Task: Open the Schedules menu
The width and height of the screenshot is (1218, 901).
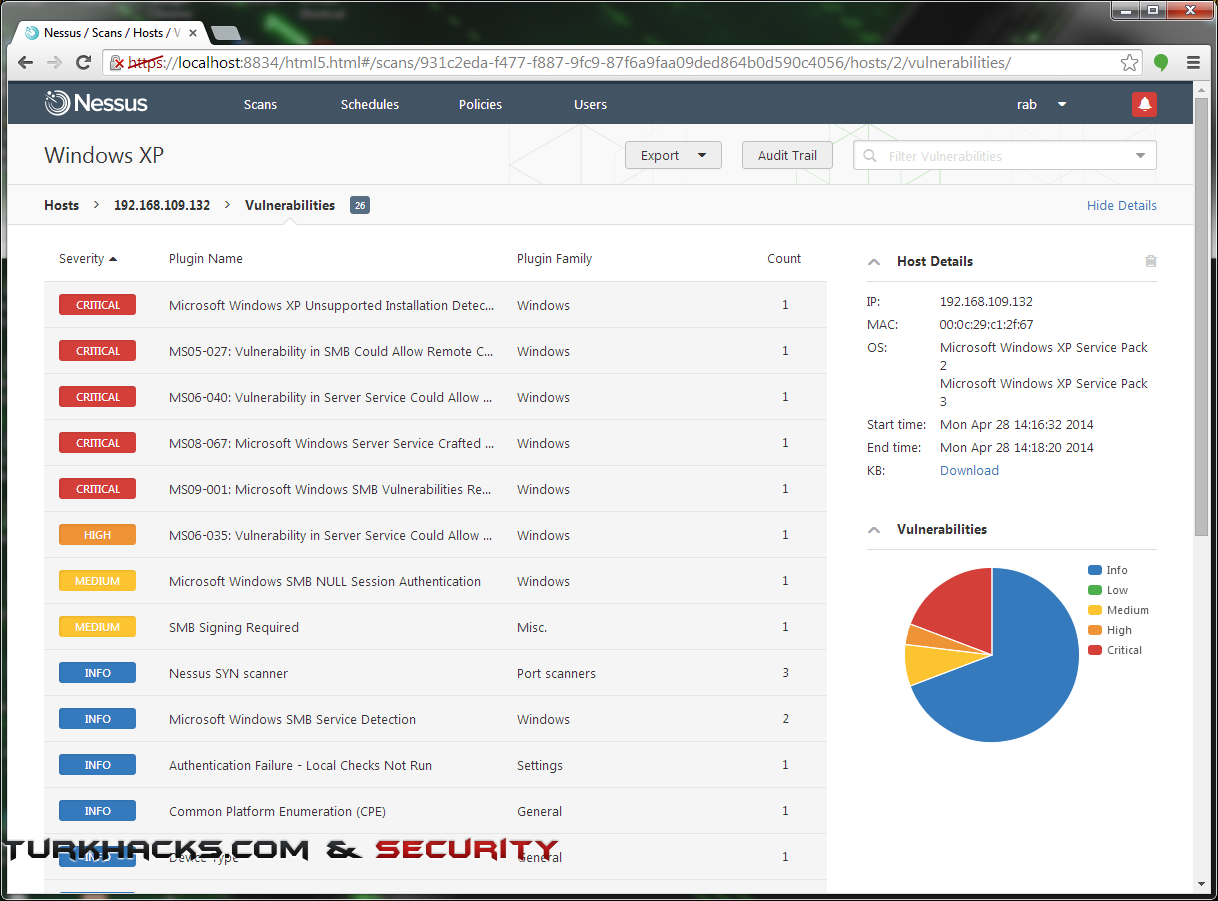Action: (370, 104)
